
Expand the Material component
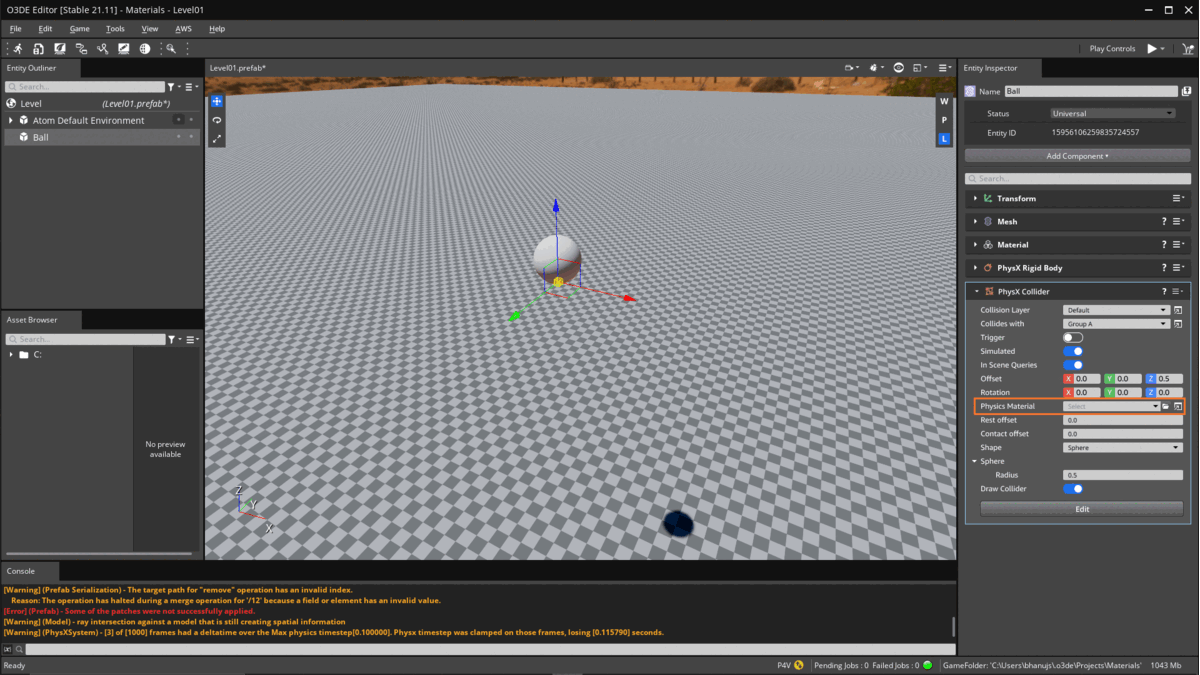(976, 245)
